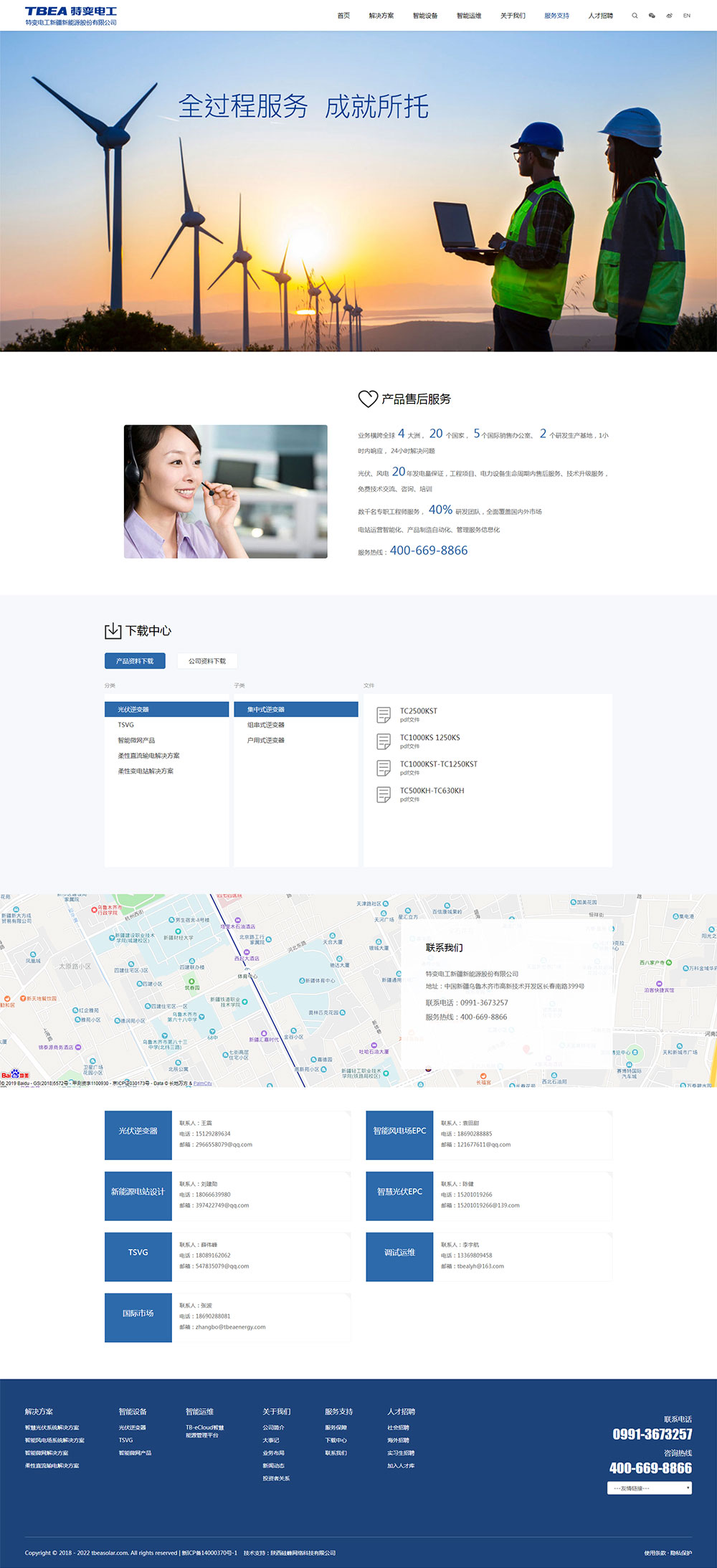Open the WeChat icon in top navigation
717x1568 pixels.
click(652, 16)
